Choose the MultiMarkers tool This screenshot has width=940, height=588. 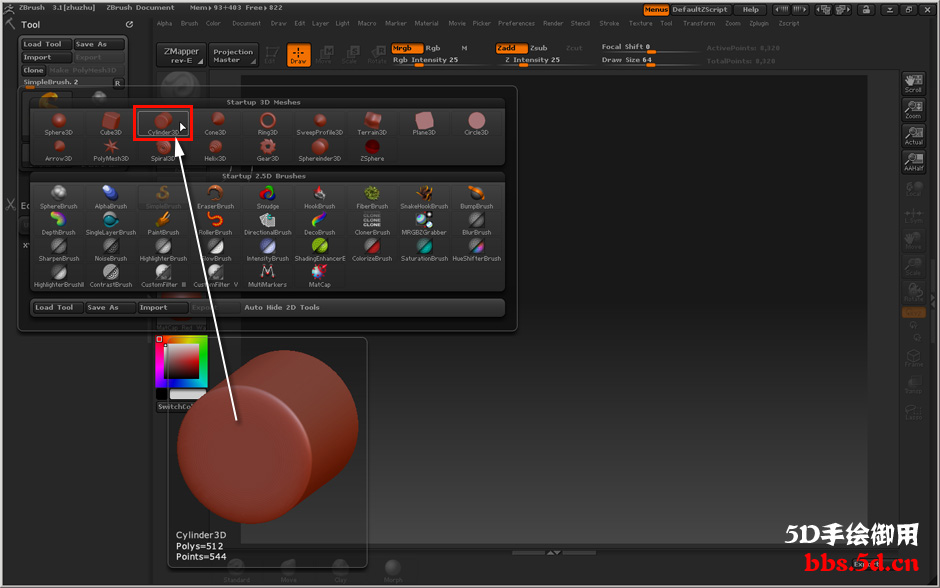[267, 276]
